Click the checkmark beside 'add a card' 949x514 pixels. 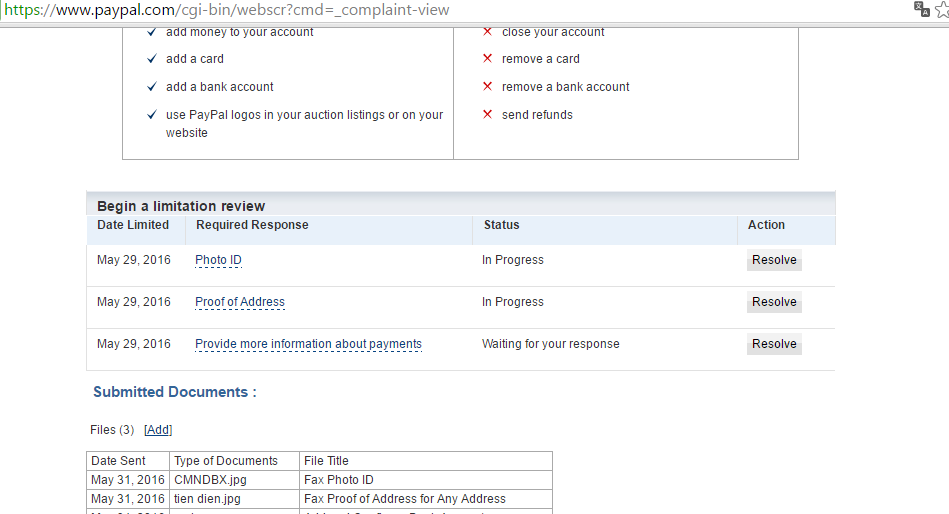(151, 59)
